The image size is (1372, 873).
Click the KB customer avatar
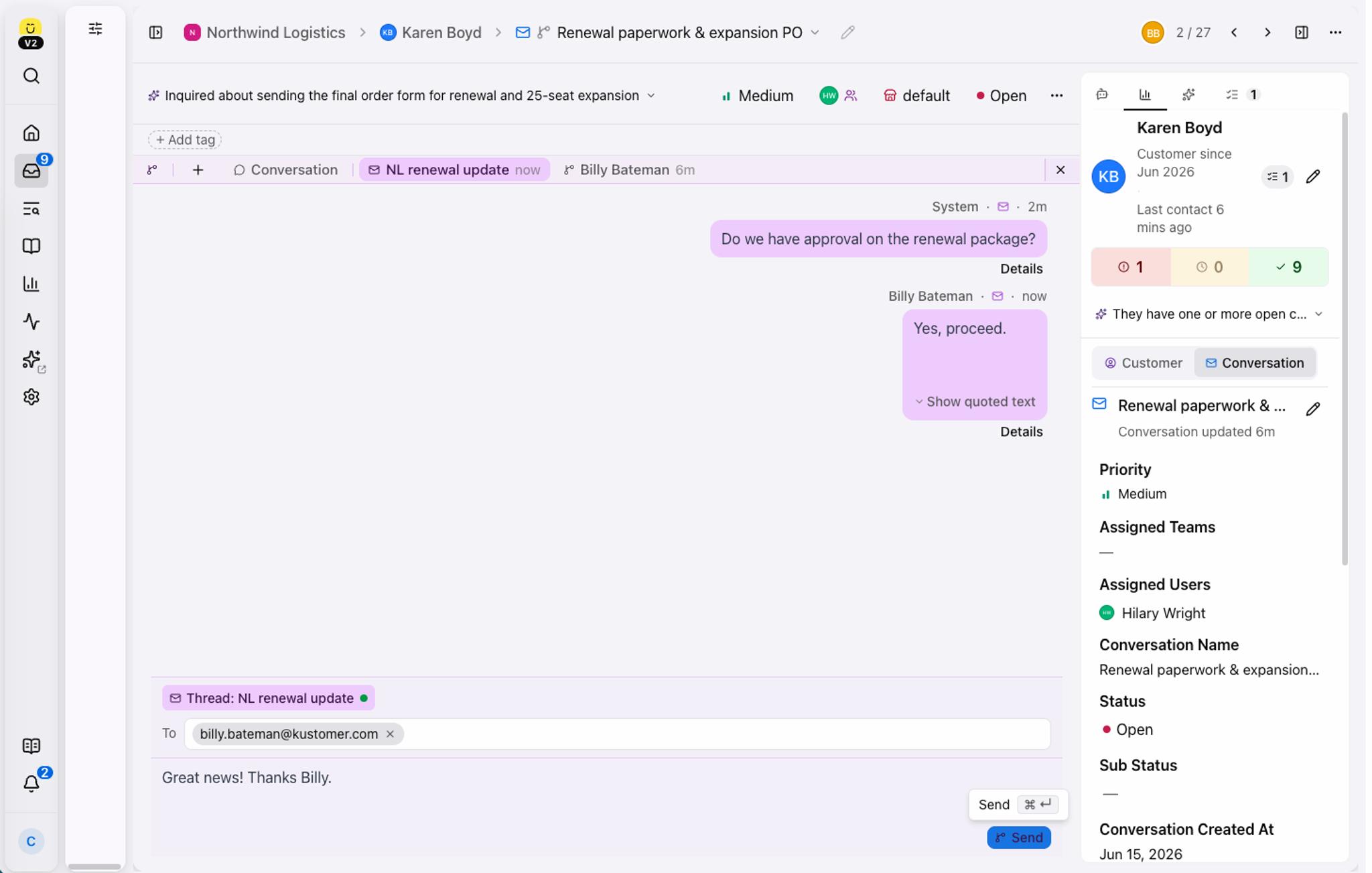point(1108,176)
